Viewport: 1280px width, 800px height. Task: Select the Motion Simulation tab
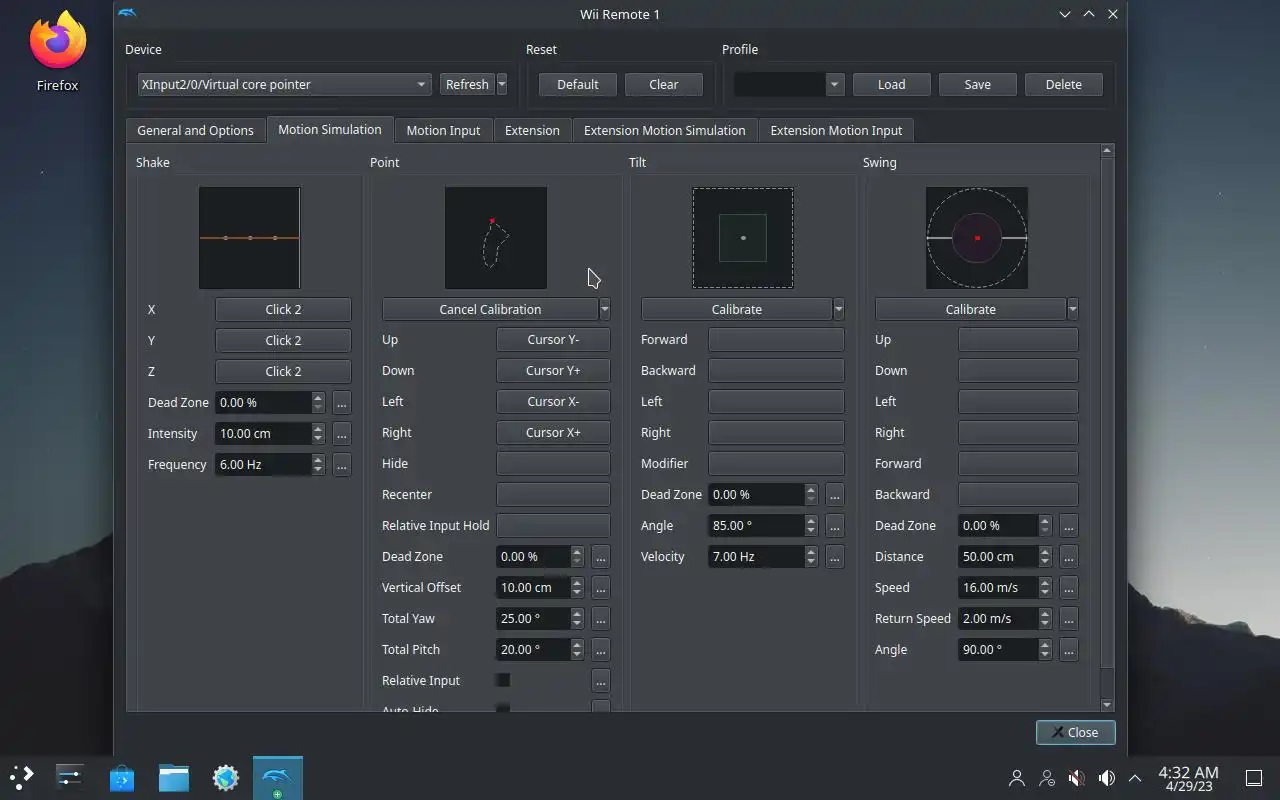tap(329, 129)
